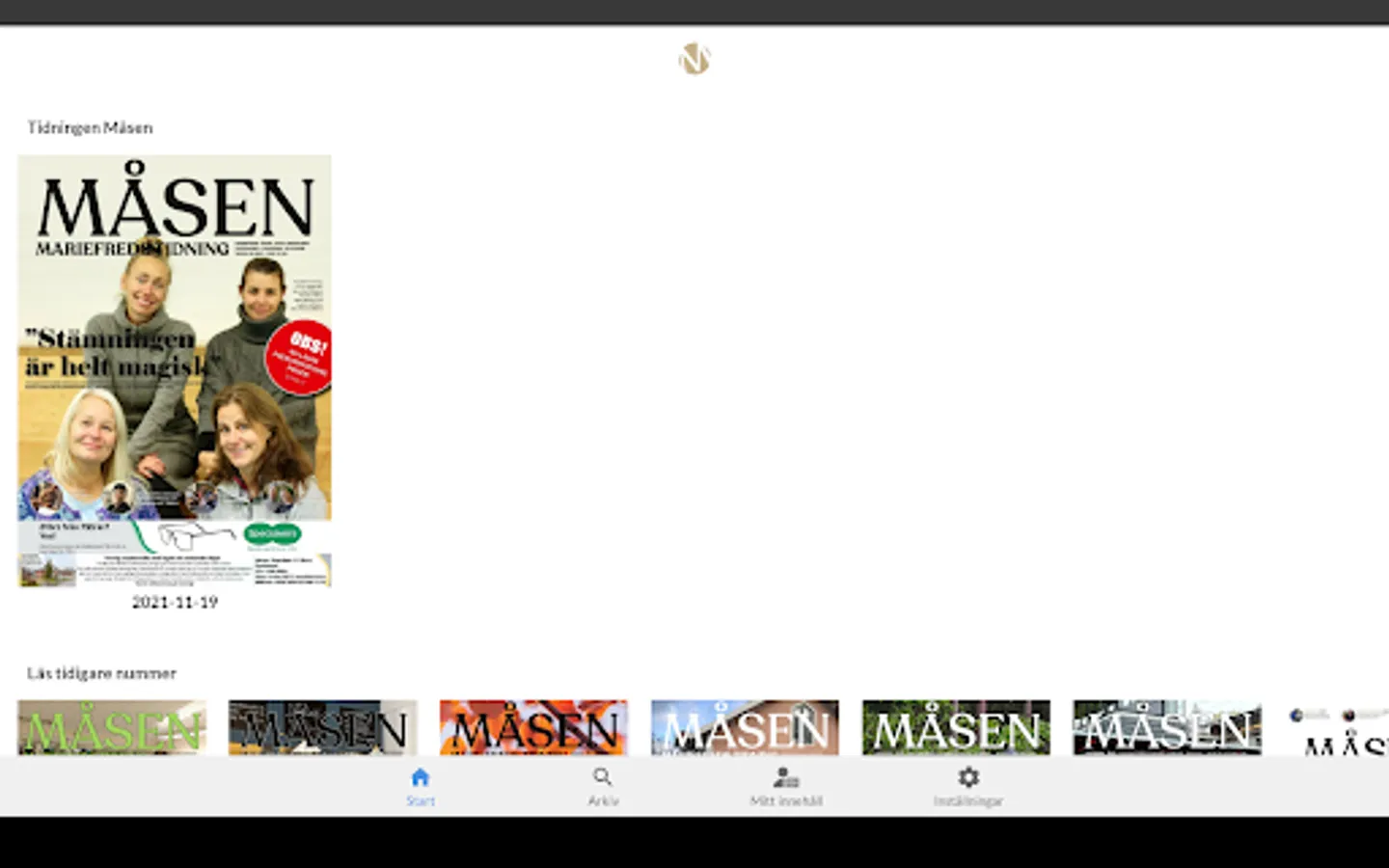Open previous issue with green MÅSEN title
Screen dimensions: 1389x868
[x=112, y=728]
